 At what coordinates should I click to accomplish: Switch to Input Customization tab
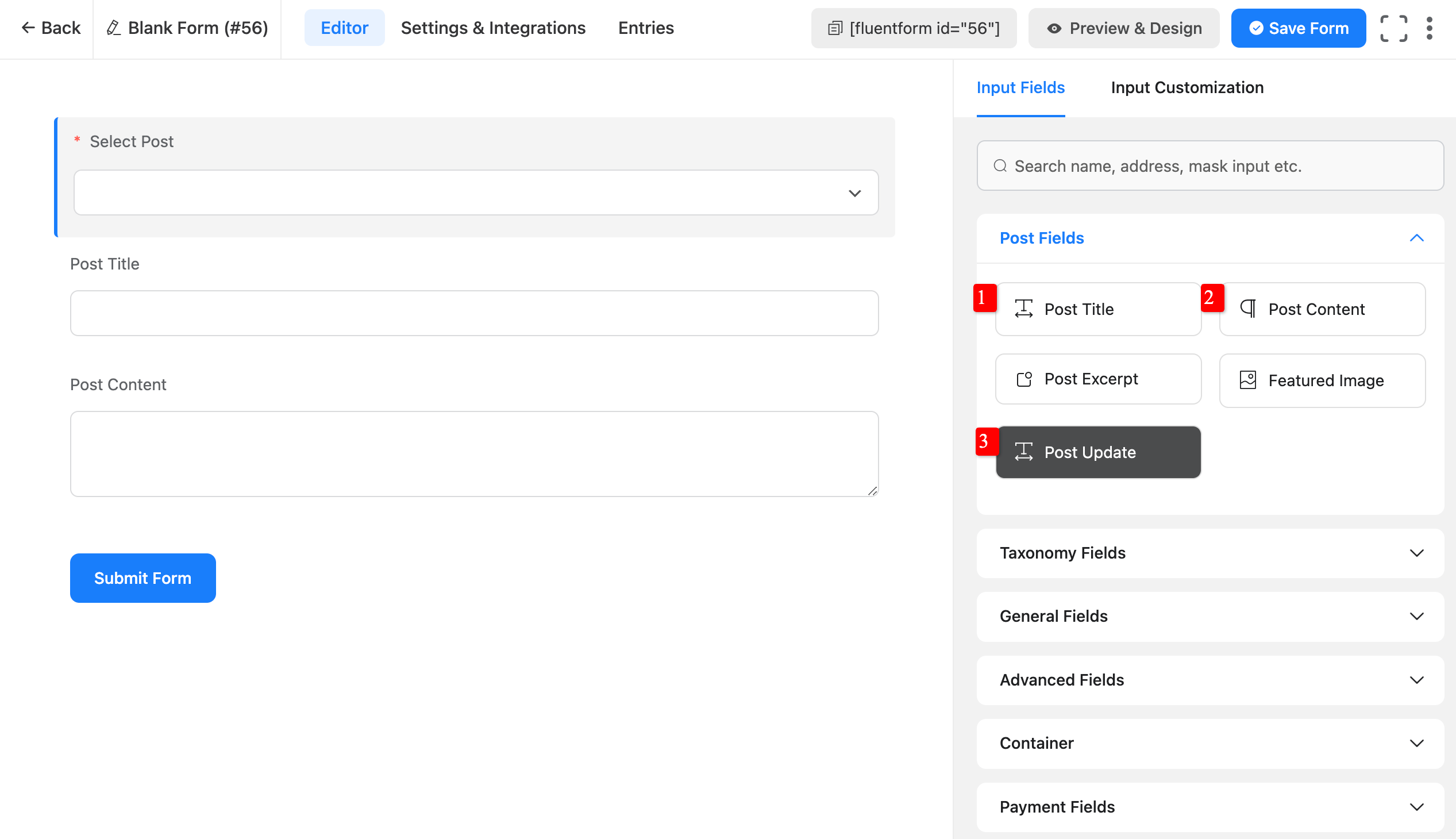[x=1187, y=87]
